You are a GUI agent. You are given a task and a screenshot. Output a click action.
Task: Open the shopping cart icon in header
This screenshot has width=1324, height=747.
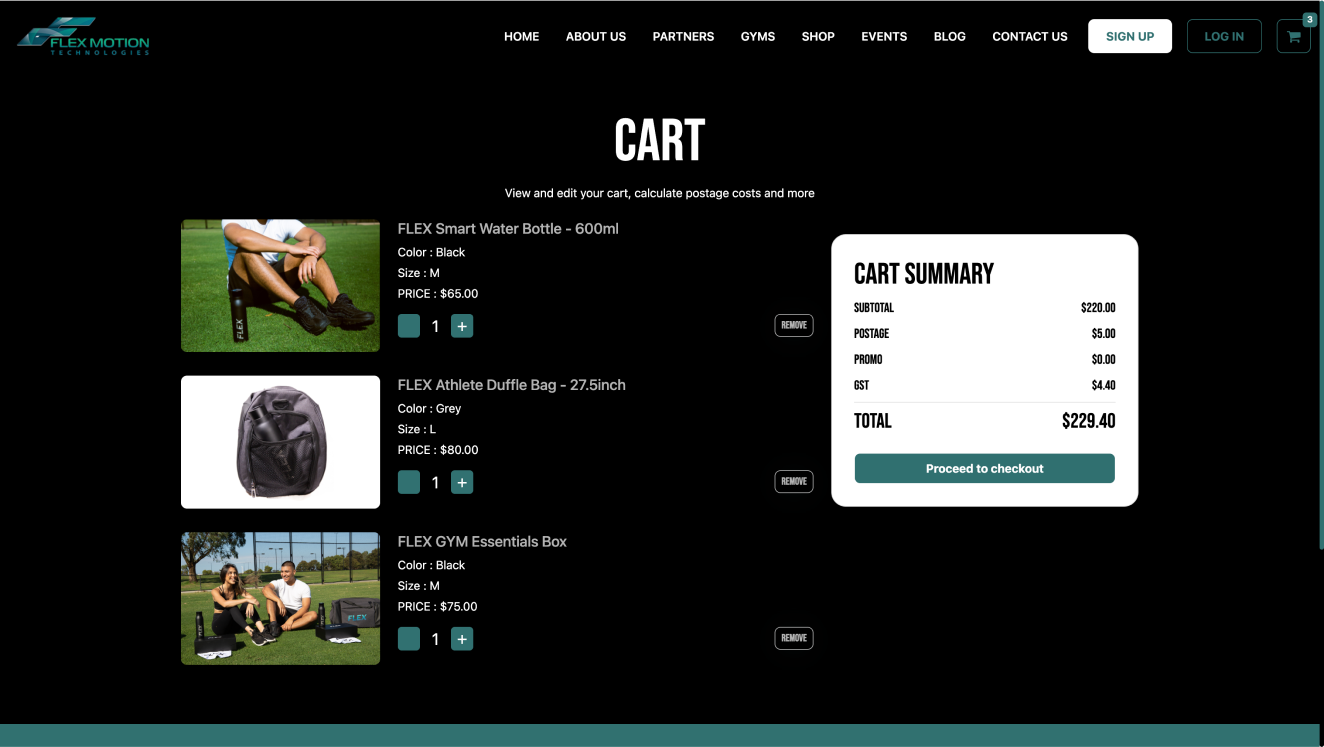[x=1293, y=37]
